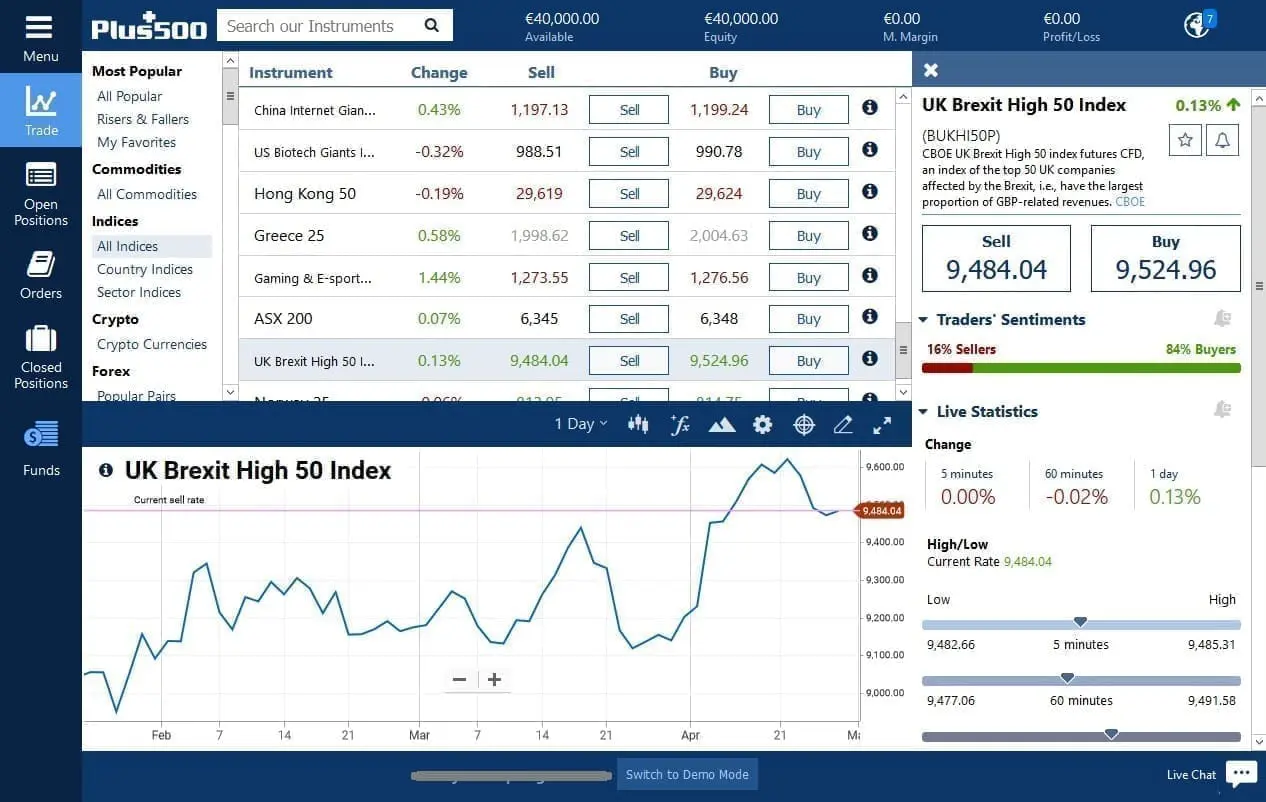Switch to the Risers & Fallers view

point(141,119)
